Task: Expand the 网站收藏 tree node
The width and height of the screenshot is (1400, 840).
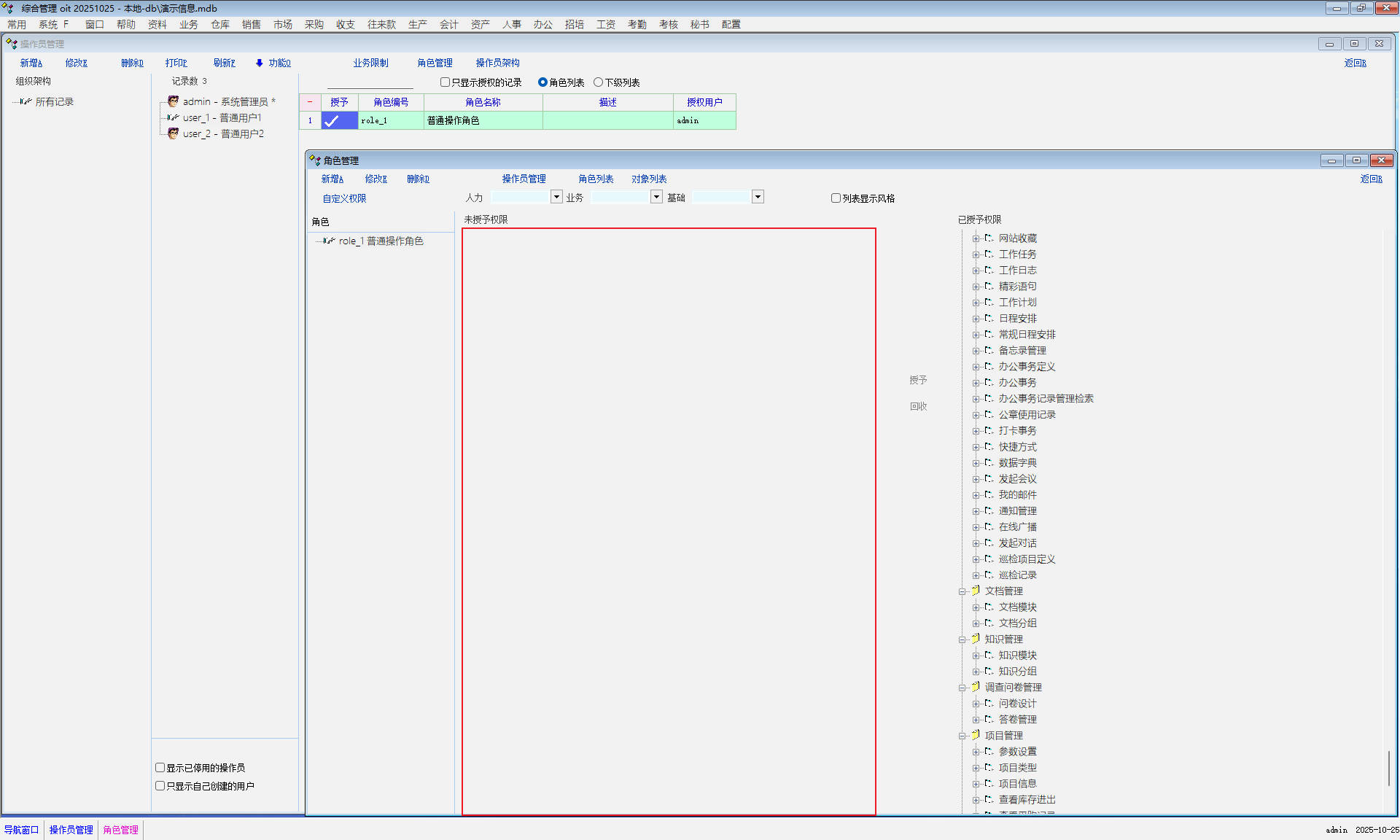Action: (976, 238)
